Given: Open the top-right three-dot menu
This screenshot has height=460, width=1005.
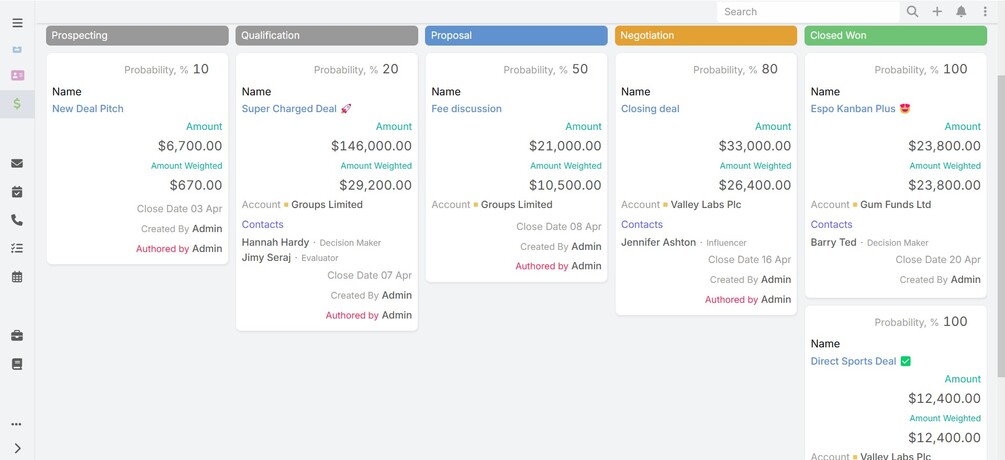Looking at the screenshot, I should tap(985, 12).
